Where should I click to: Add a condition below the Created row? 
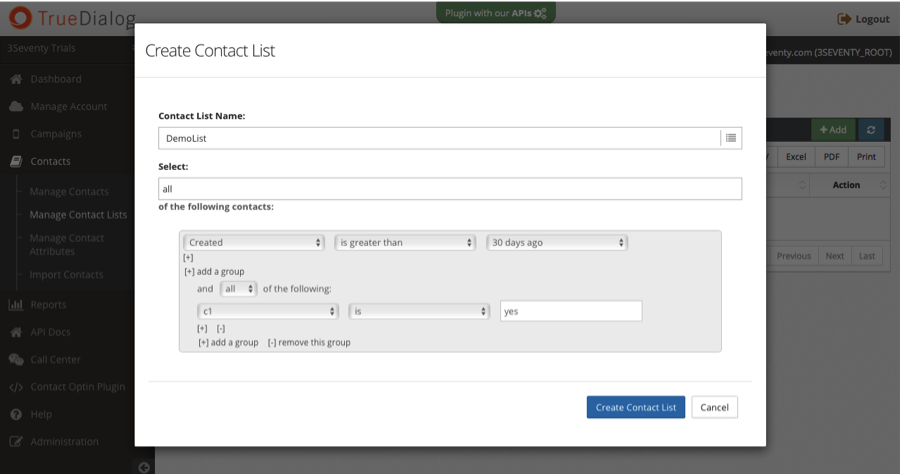[x=188, y=258]
